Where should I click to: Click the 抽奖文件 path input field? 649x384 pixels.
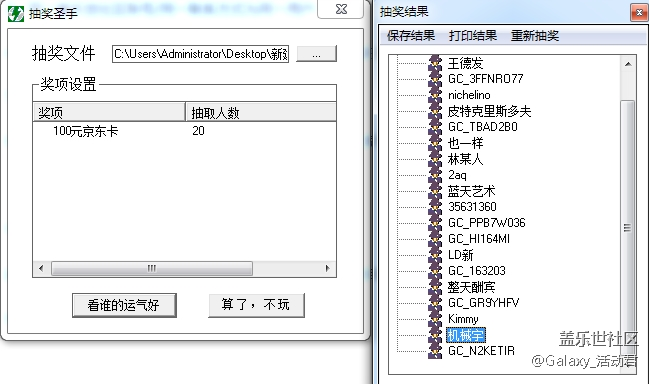tap(200, 54)
